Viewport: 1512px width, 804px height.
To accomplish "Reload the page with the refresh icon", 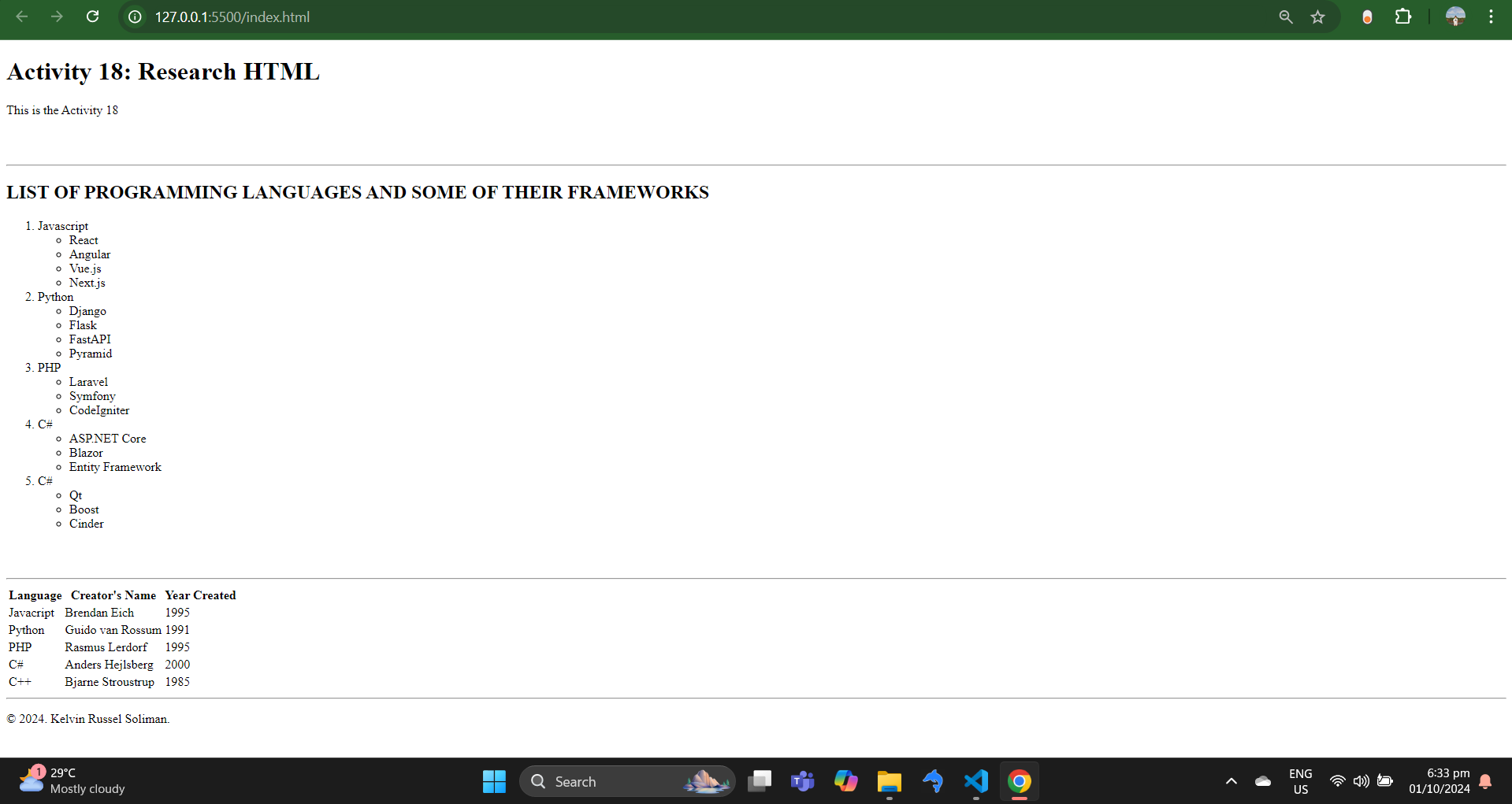I will (x=92, y=17).
